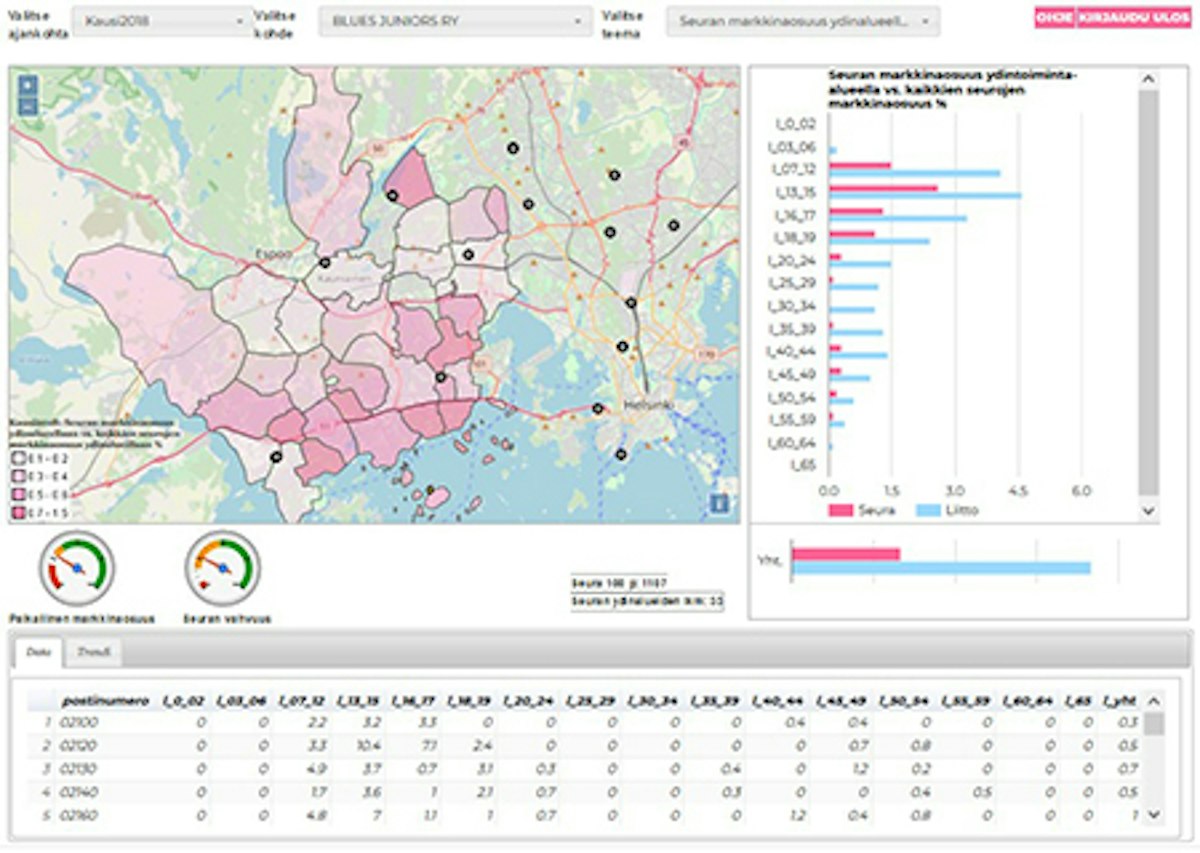
Task: Open the Seuran markkinaosuus theme dropdown
Action: click(803, 20)
